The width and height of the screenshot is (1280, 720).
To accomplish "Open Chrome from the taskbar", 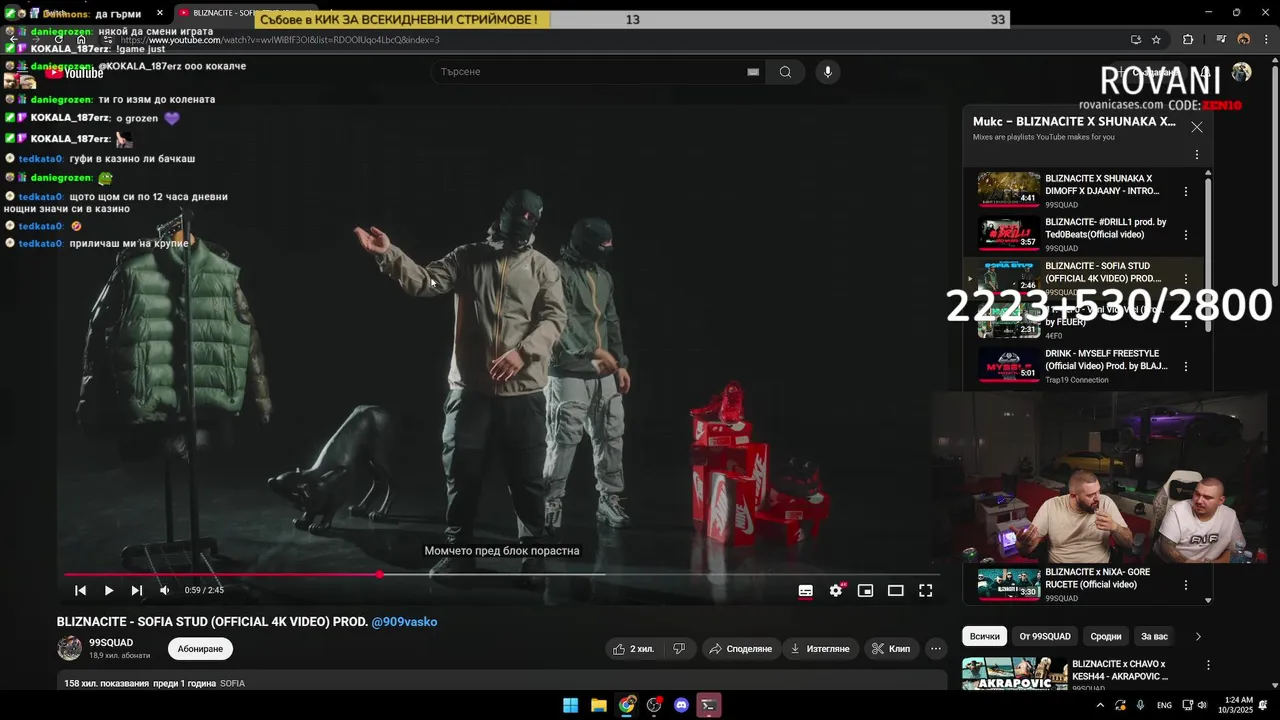I will tap(626, 705).
